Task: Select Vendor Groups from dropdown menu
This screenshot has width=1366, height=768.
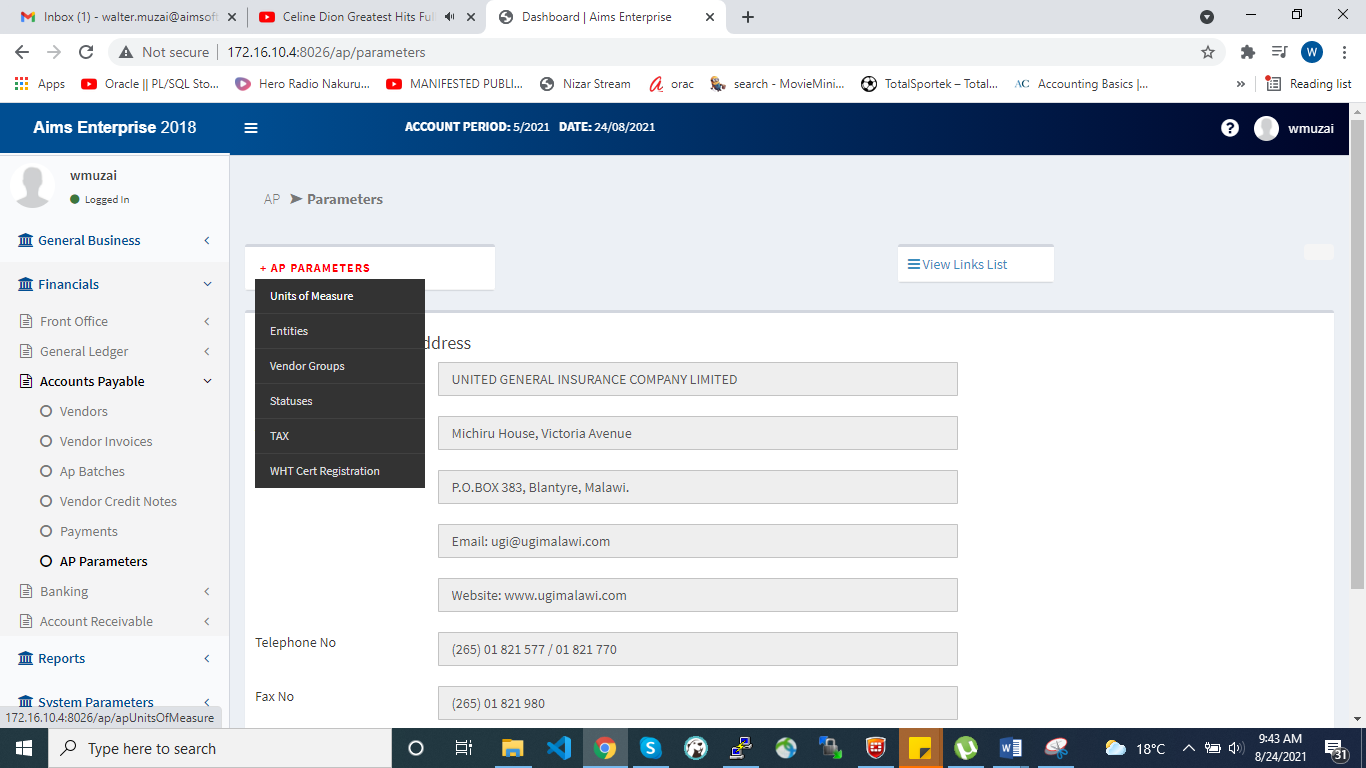Action: [x=307, y=366]
